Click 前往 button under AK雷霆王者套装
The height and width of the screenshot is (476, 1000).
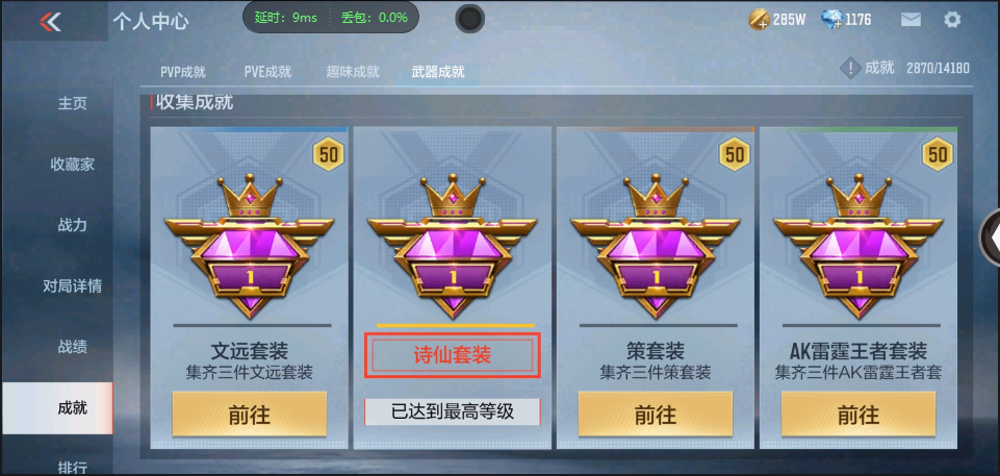[858, 414]
